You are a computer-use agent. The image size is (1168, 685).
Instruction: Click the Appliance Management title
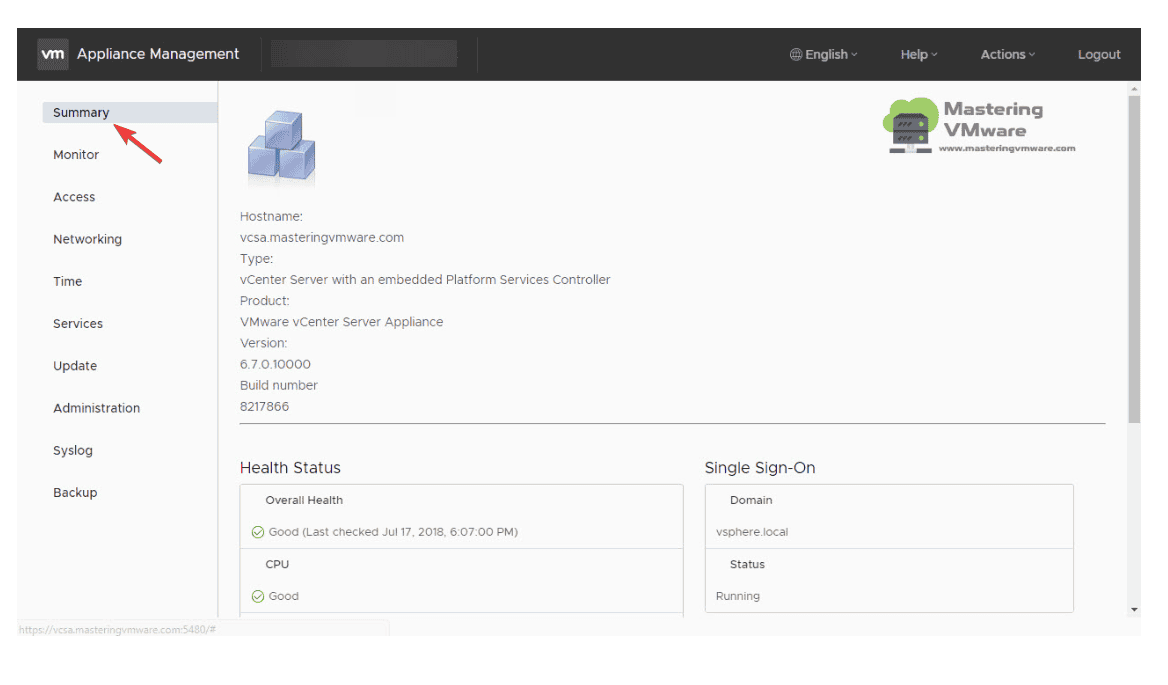[158, 54]
